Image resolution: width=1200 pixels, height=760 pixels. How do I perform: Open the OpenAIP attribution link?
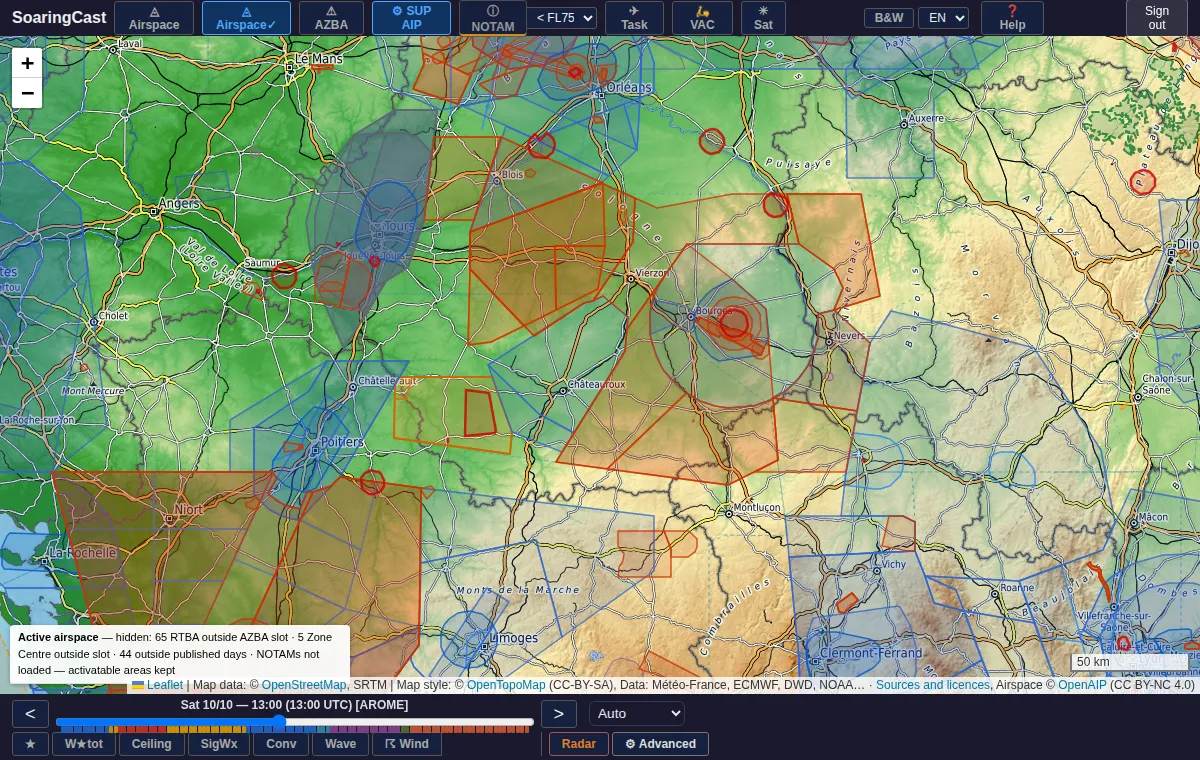pos(1082,685)
